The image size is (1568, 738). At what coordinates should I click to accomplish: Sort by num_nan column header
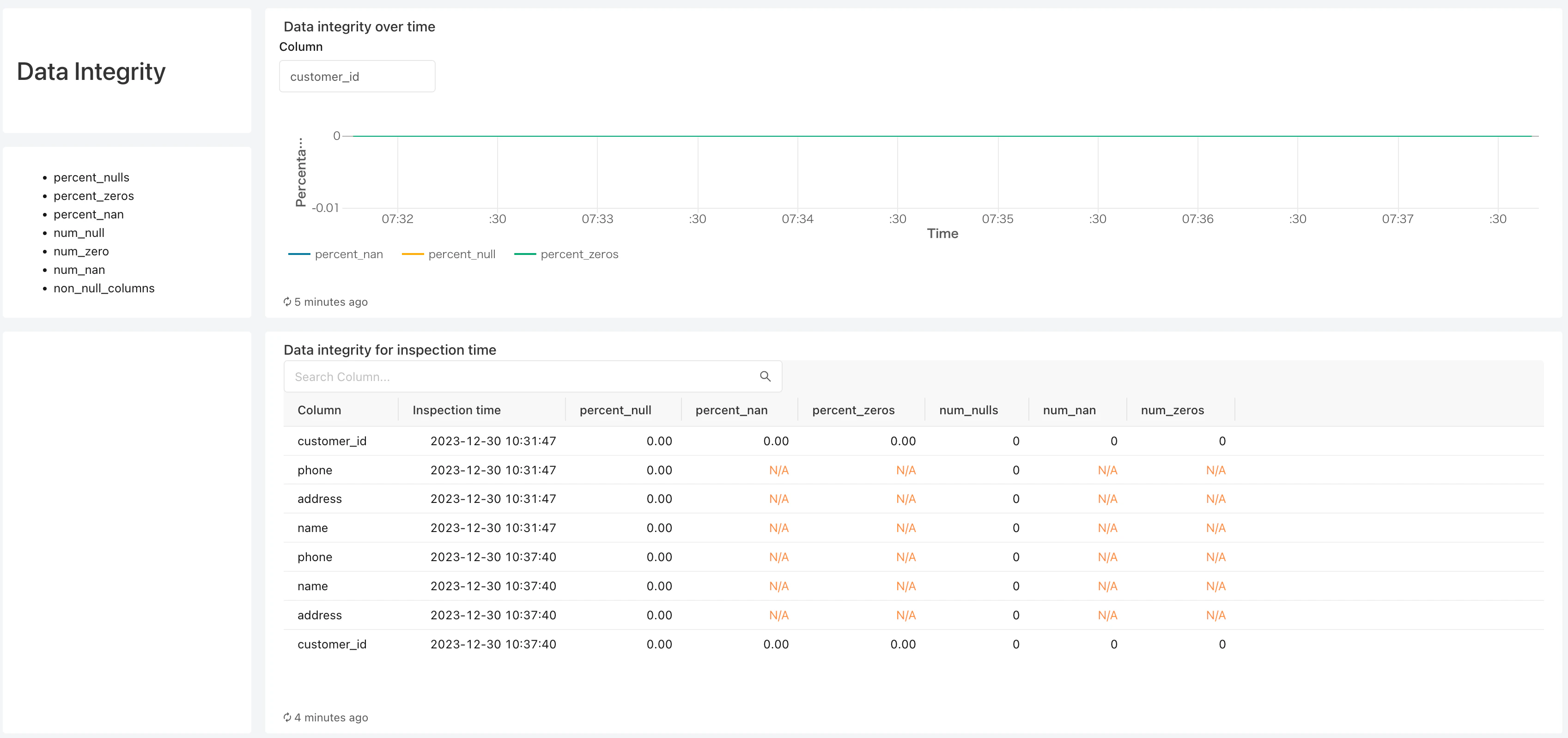[x=1069, y=410]
